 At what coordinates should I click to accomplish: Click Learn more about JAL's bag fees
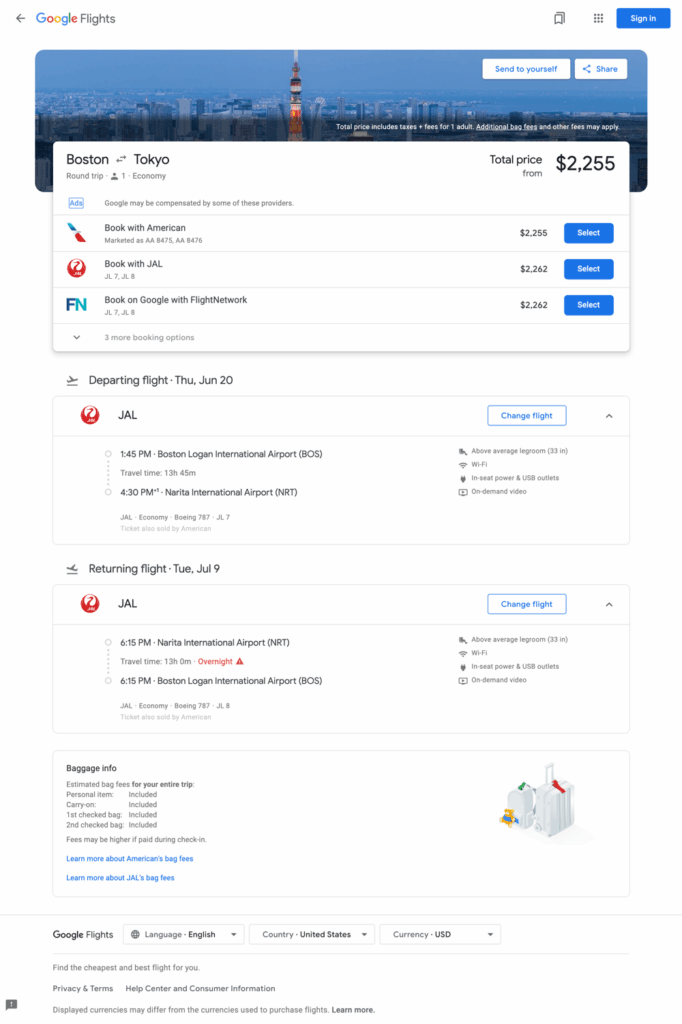(x=119, y=877)
